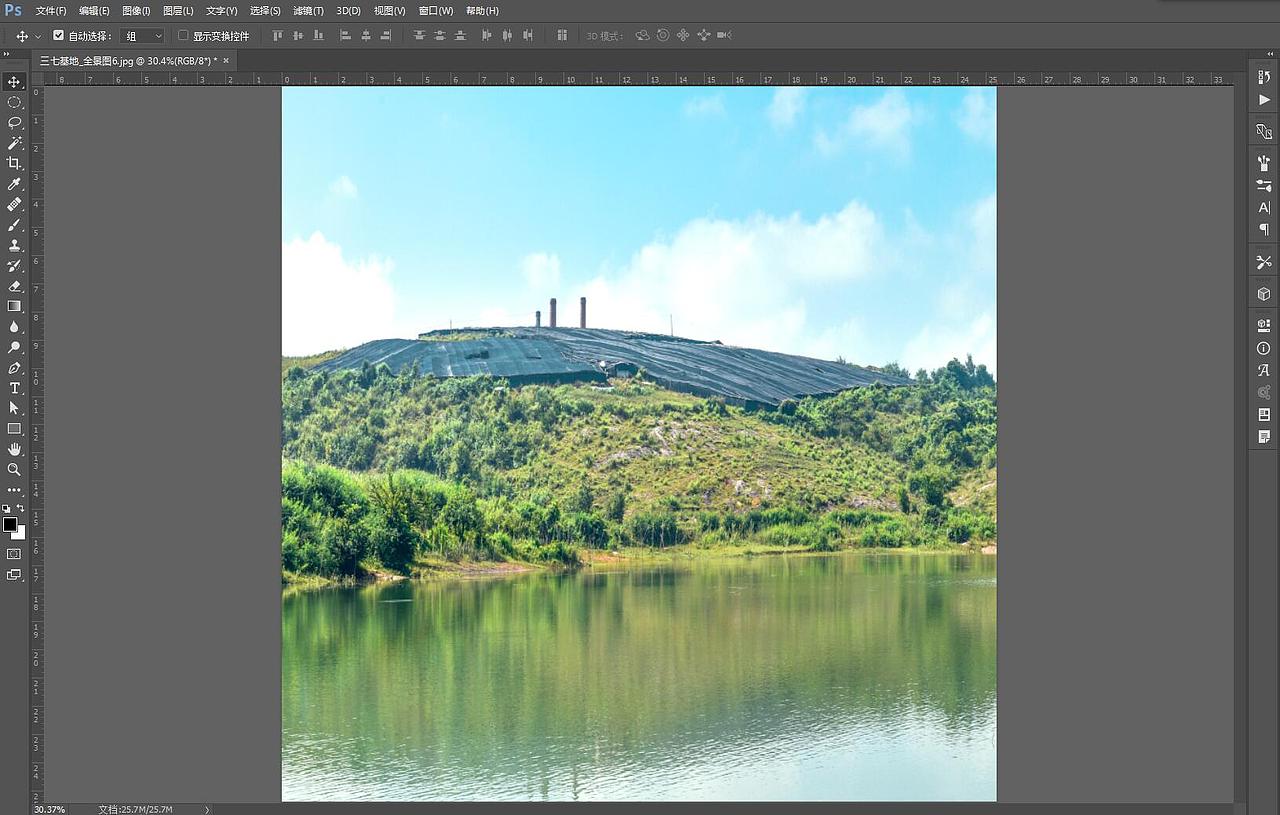This screenshot has height=815, width=1280.
Task: Reset default foreground and background colors
Action: (6, 509)
